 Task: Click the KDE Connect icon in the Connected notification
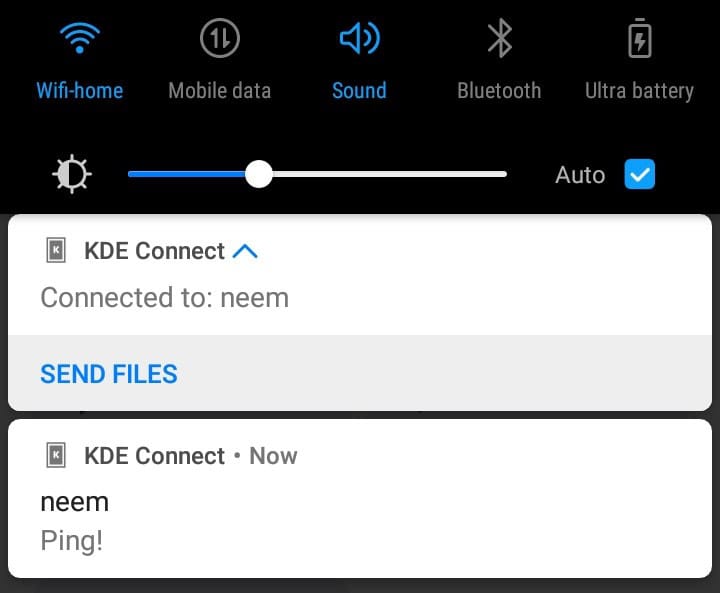tap(56, 250)
